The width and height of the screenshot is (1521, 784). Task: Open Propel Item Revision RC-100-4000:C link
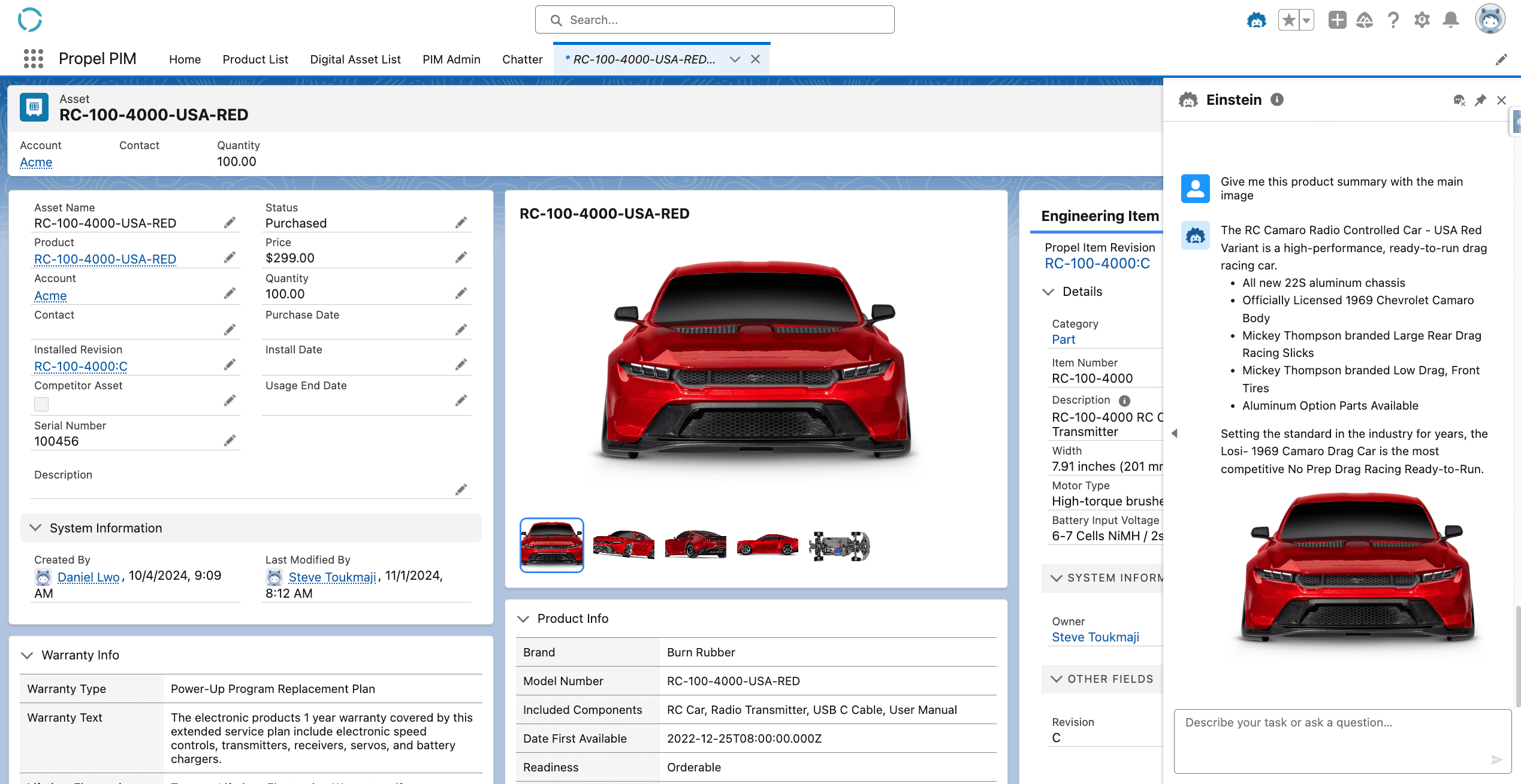point(1097,264)
